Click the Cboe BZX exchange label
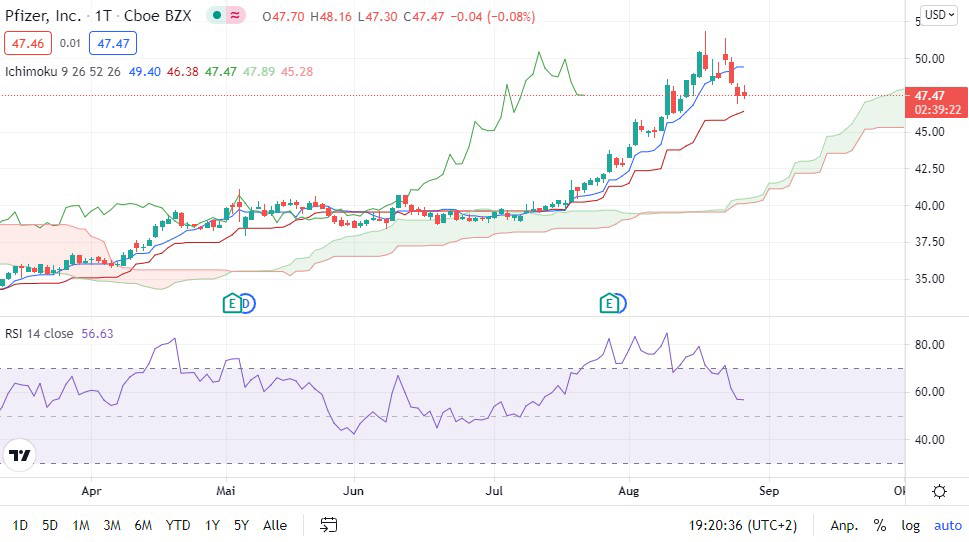 pyautogui.click(x=158, y=16)
